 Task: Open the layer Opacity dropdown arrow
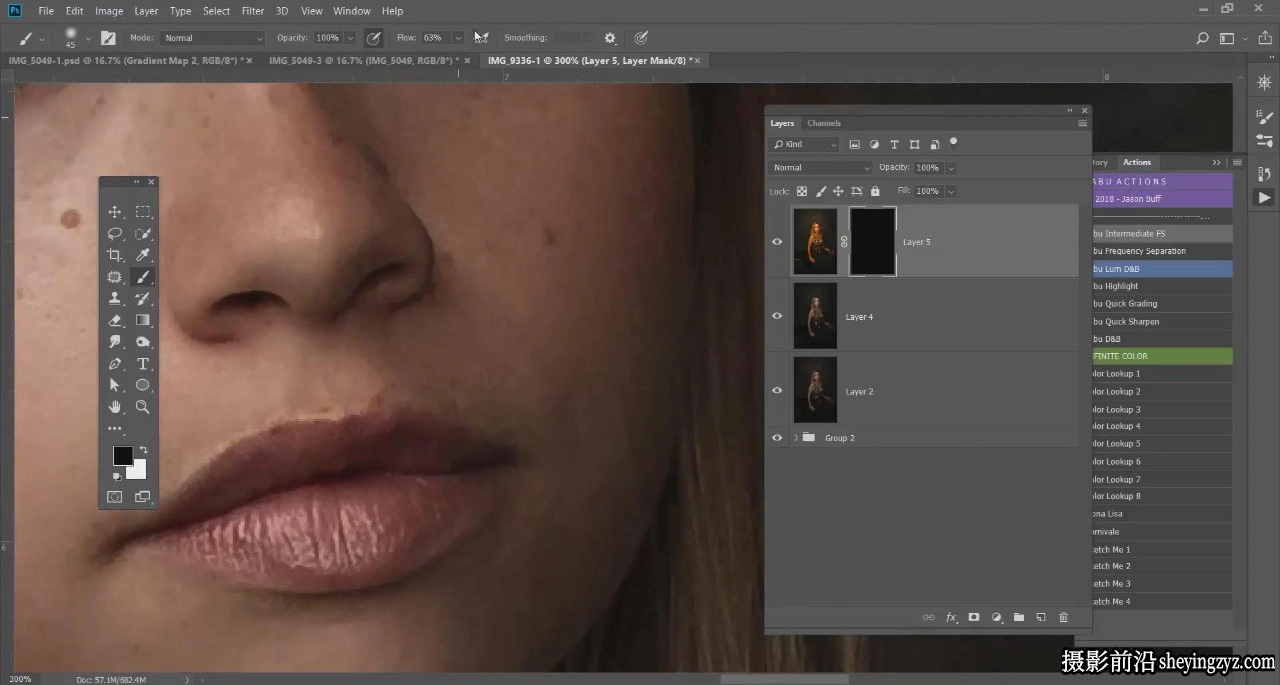(x=949, y=168)
